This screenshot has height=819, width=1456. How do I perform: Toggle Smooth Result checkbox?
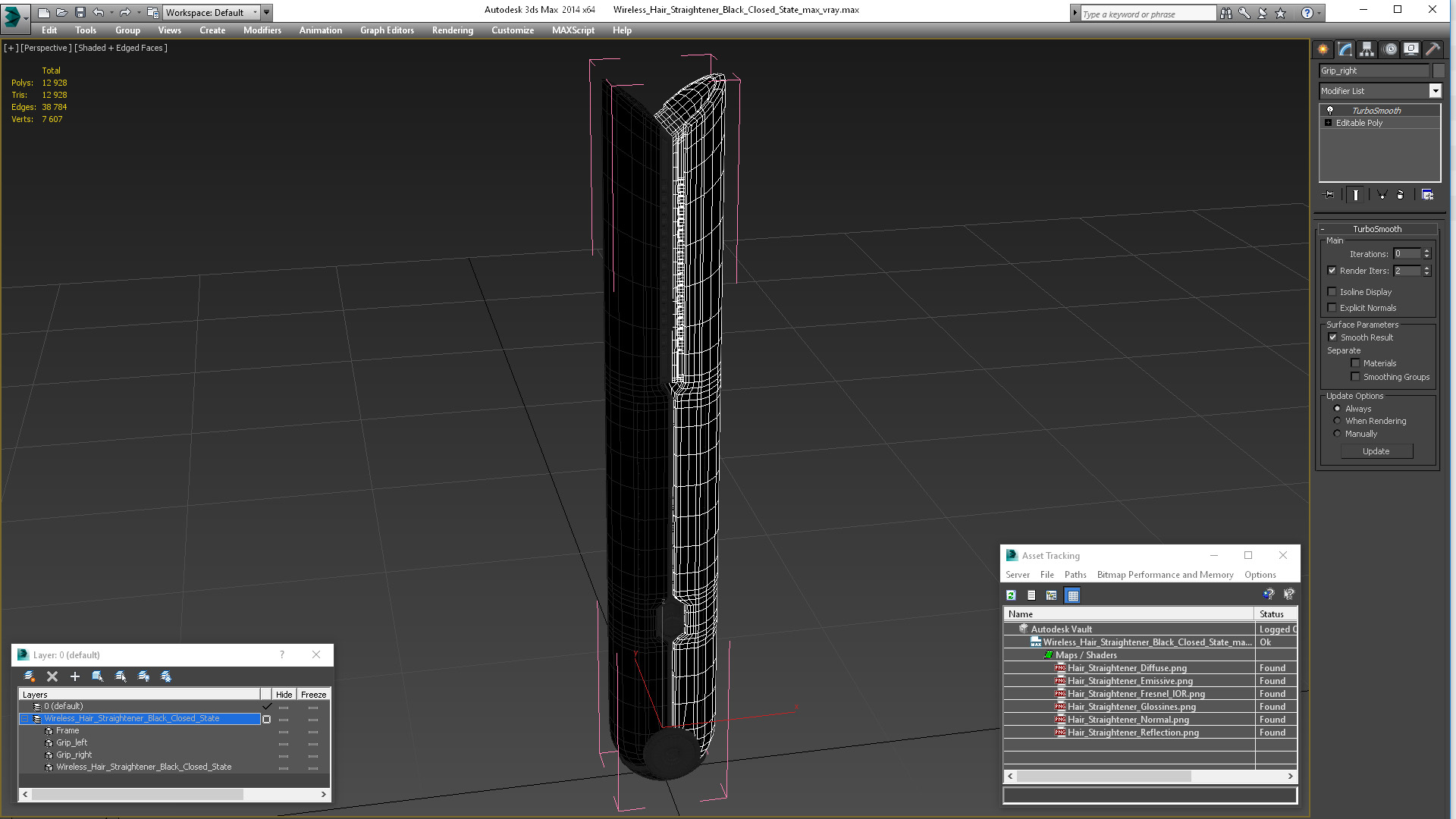1332,337
